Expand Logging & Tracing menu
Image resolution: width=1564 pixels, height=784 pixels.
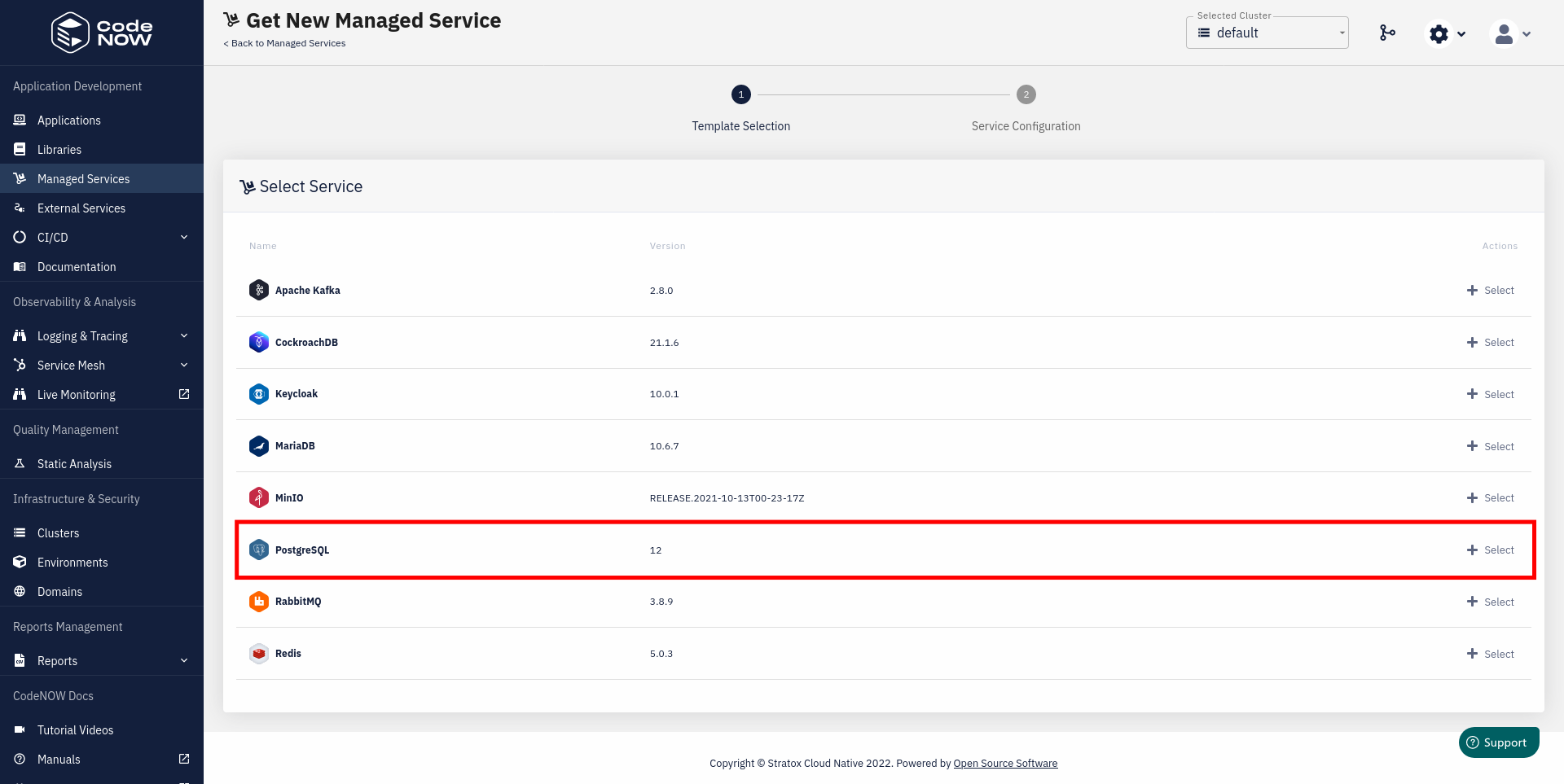pyautogui.click(x=102, y=336)
